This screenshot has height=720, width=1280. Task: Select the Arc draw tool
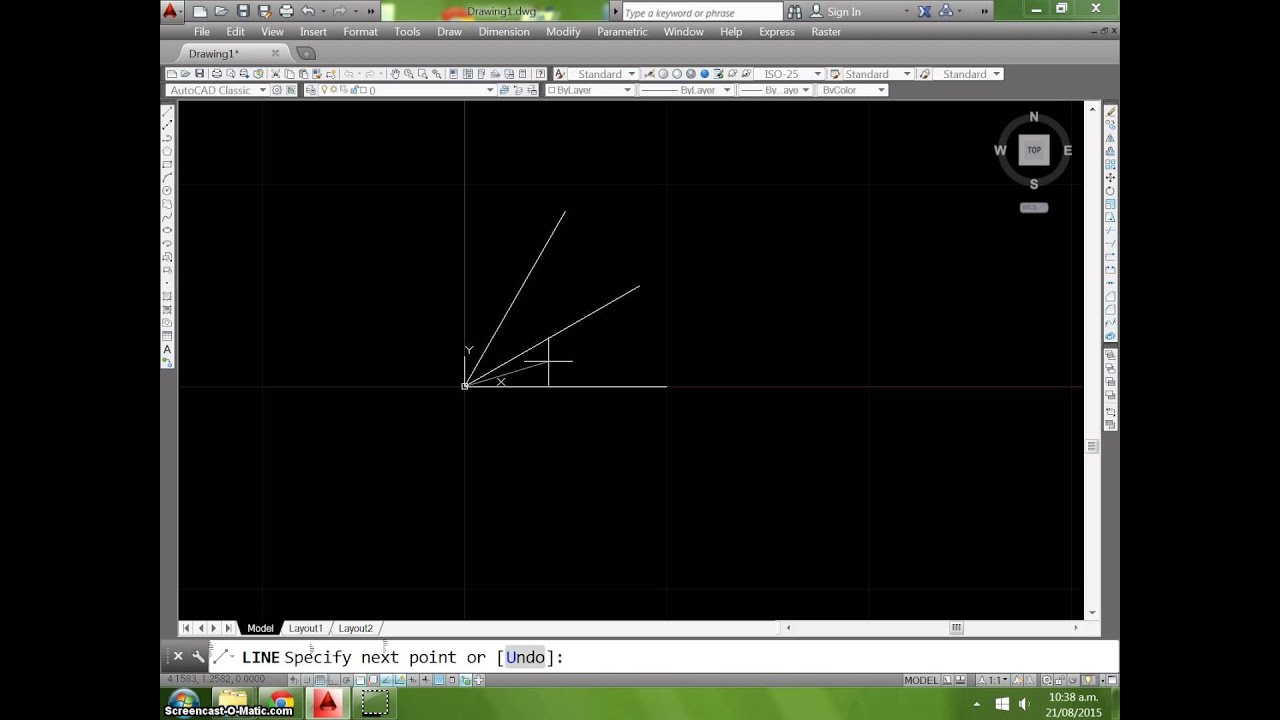point(167,176)
